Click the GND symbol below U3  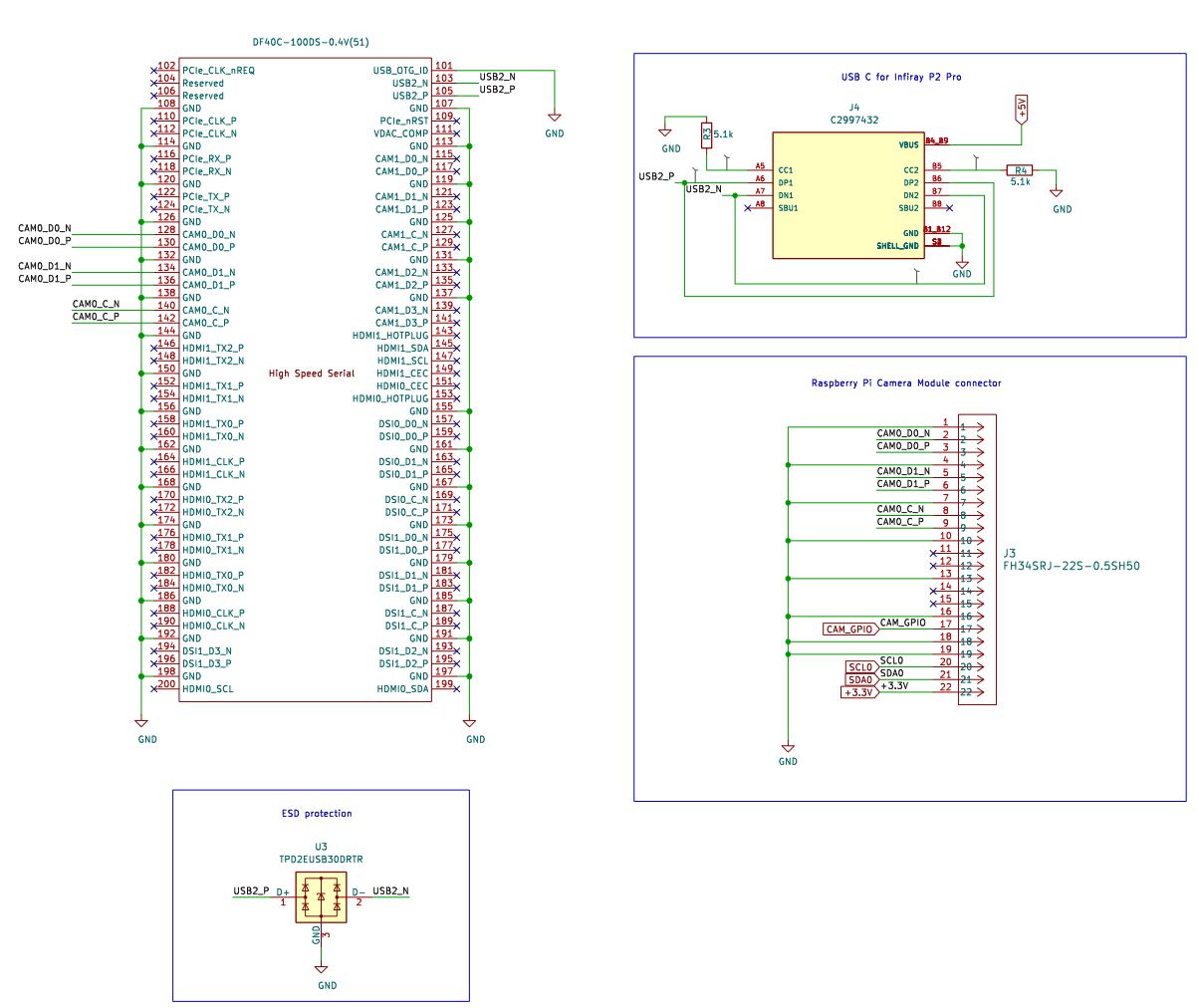[321, 970]
